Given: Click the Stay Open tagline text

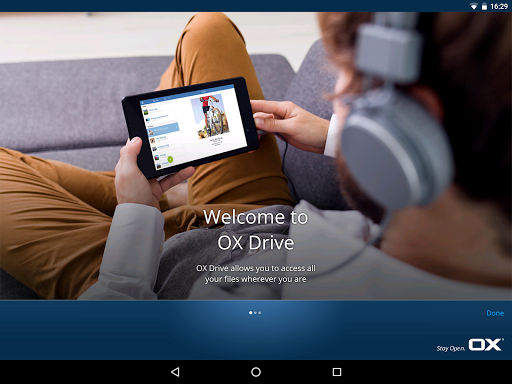Looking at the screenshot, I should (451, 348).
